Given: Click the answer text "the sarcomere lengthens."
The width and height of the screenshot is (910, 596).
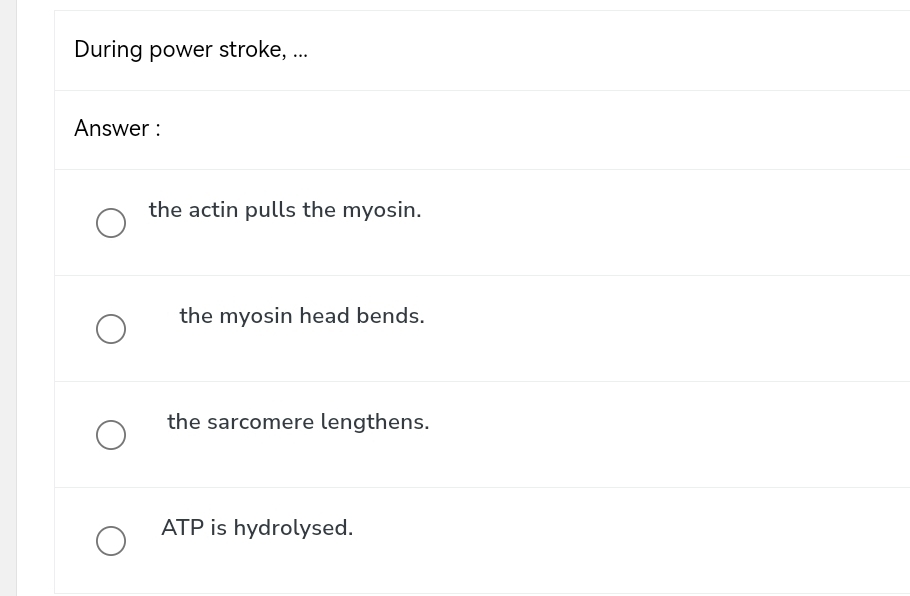Looking at the screenshot, I should coord(298,422).
